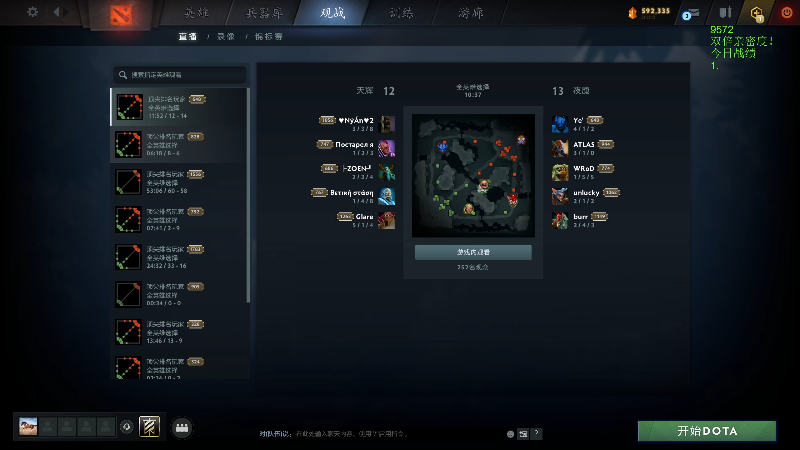The height and width of the screenshot is (450, 800).
Task: Open the lobby icon beside the guild banner
Action: coord(182,428)
